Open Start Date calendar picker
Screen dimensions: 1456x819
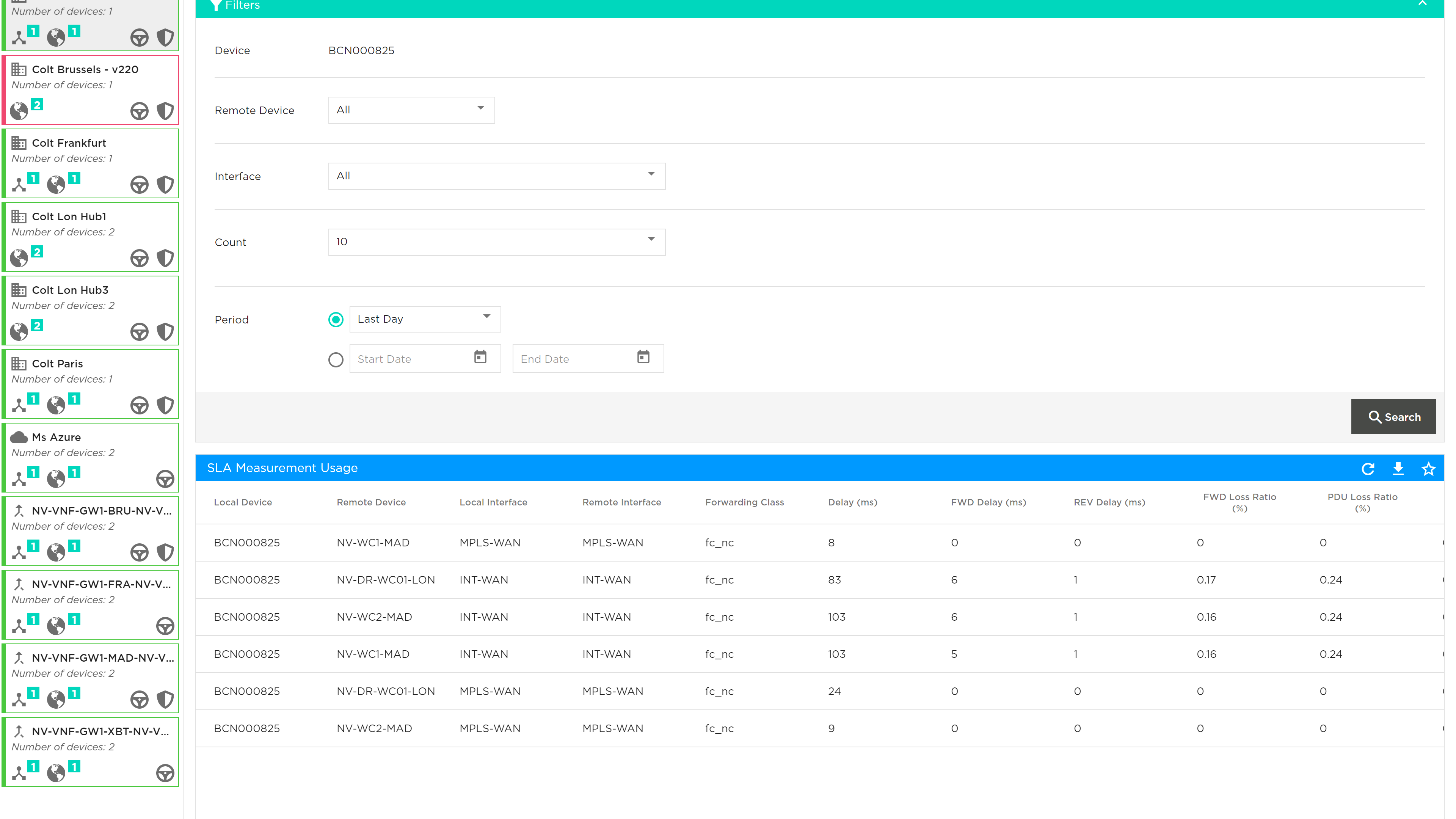pos(480,357)
